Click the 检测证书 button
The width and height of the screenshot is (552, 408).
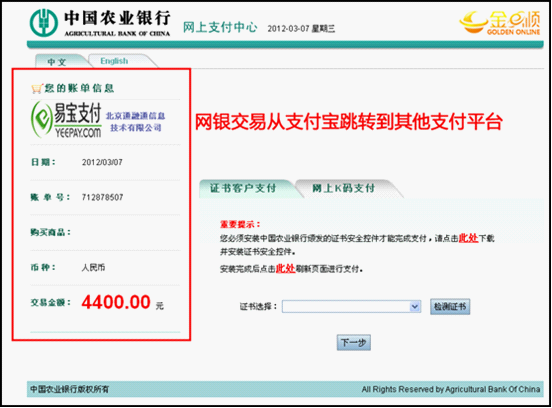(x=450, y=307)
